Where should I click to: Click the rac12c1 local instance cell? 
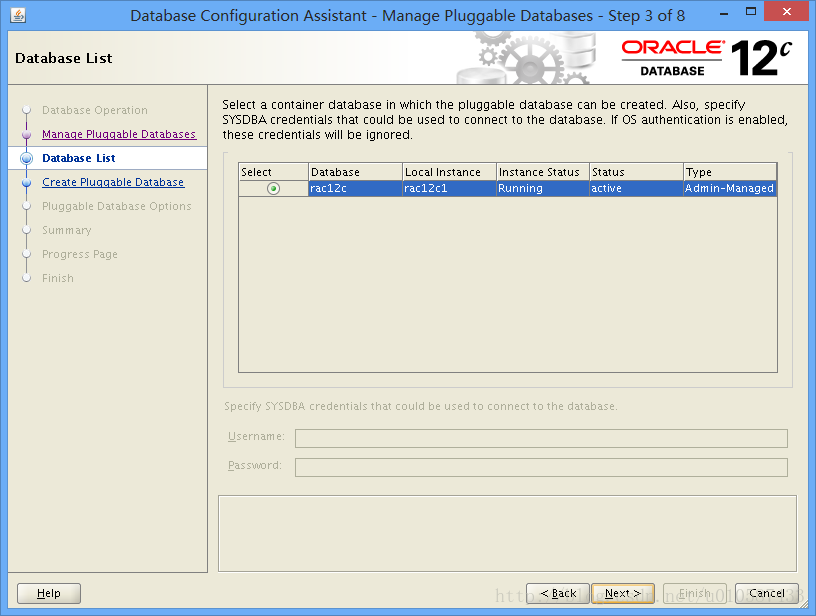click(450, 188)
